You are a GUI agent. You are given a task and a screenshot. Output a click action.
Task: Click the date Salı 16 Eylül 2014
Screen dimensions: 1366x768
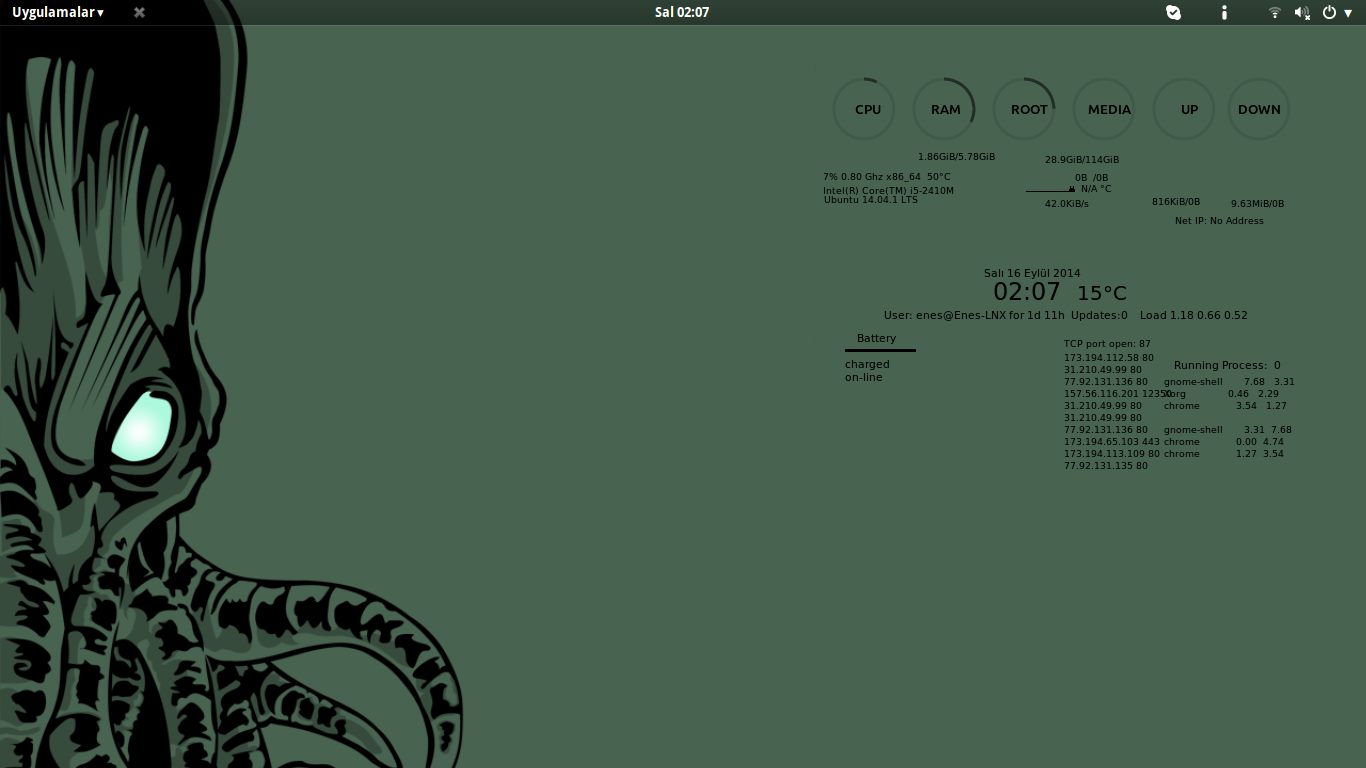coord(1032,273)
